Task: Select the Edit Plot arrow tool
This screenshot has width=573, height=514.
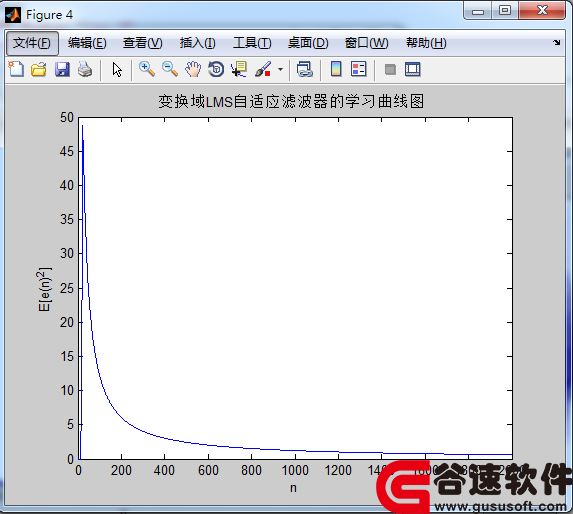Action: click(117, 69)
